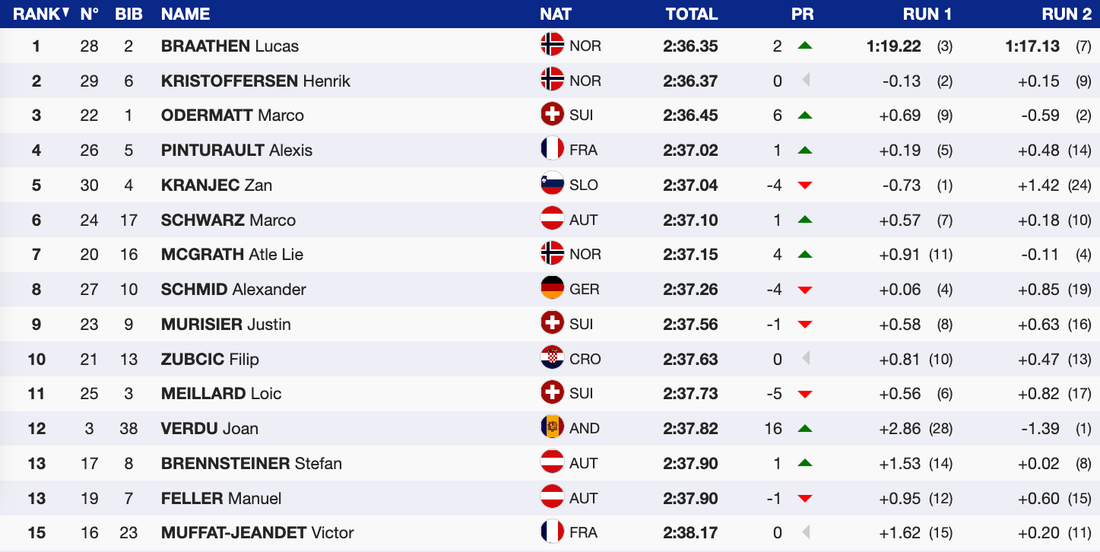Click France flag in Pinturault Alexis row
This screenshot has width=1100, height=552.
coord(552,150)
